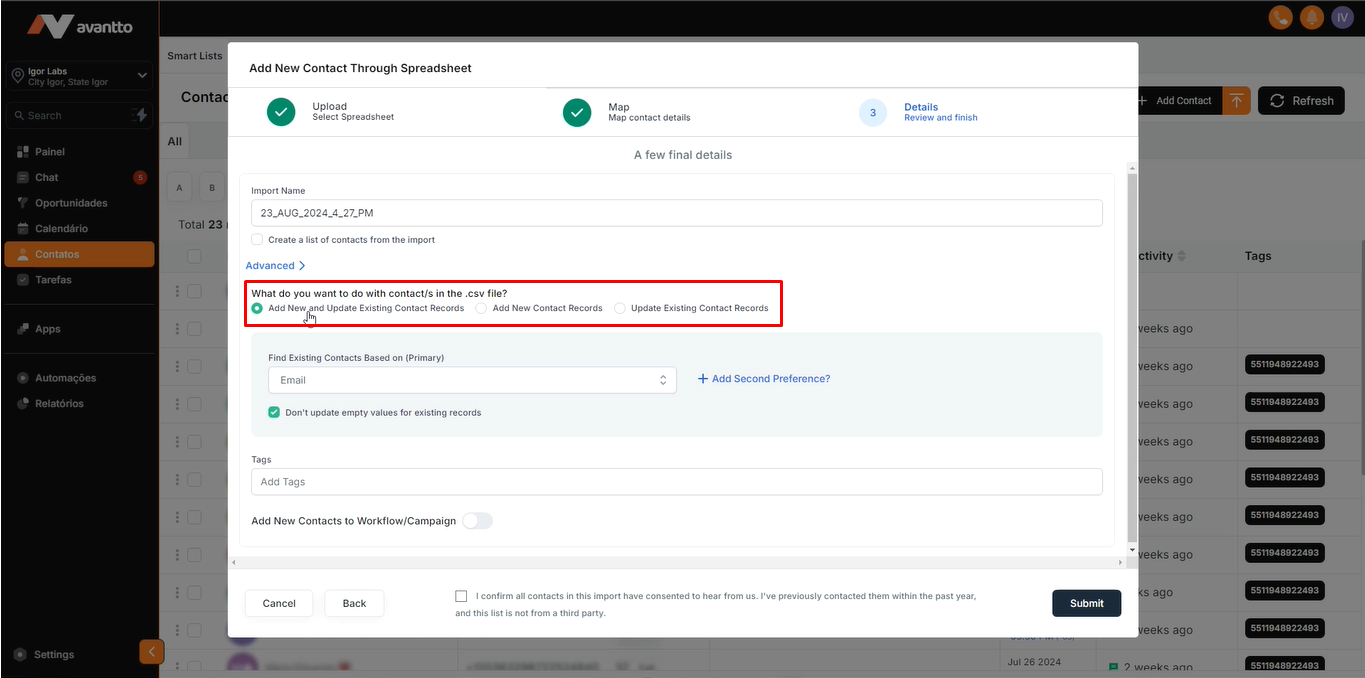The height and width of the screenshot is (678, 1365).
Task: Click the orange import upload arrow icon
Action: [x=1237, y=101]
